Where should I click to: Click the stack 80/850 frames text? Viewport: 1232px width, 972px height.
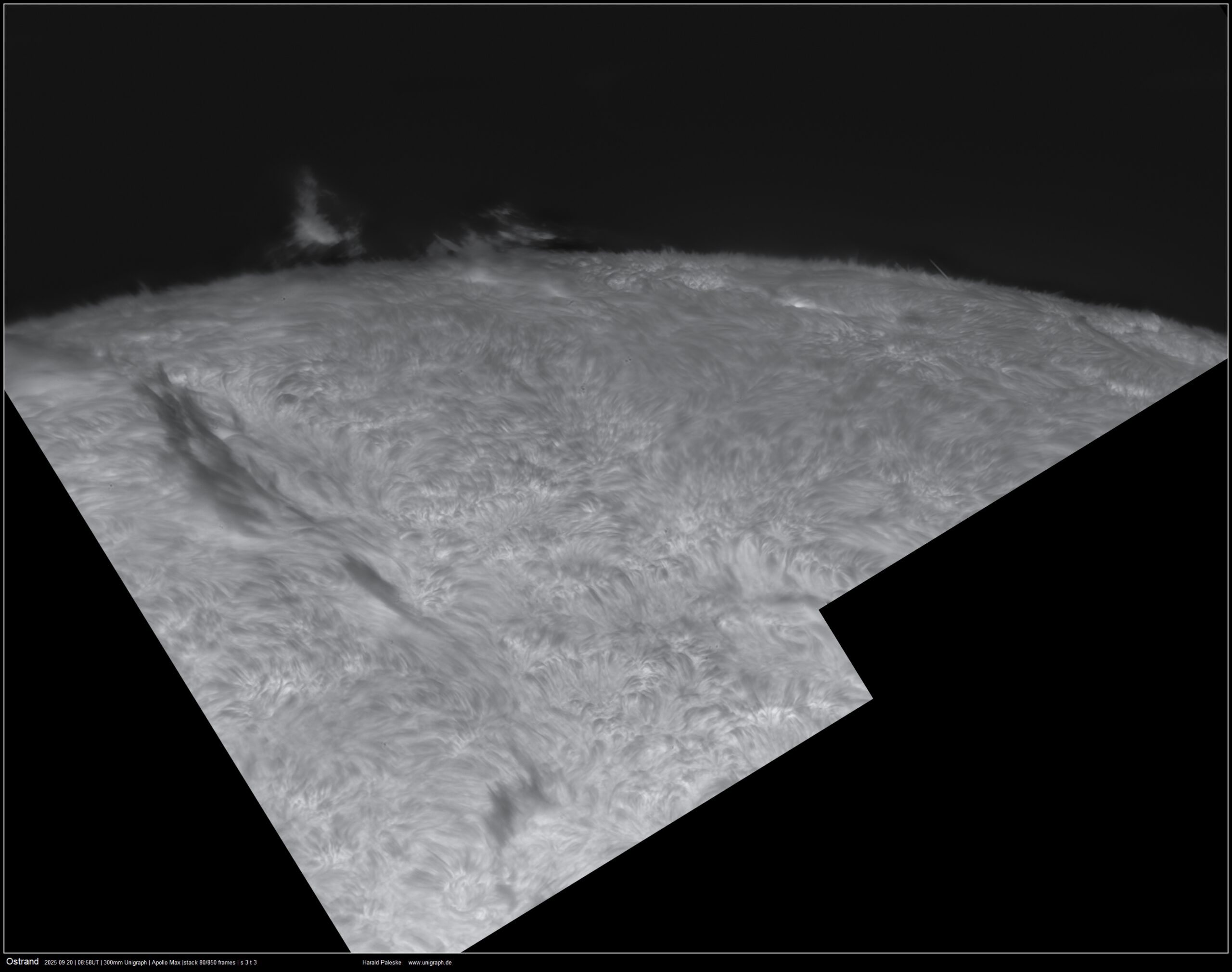[x=208, y=962]
